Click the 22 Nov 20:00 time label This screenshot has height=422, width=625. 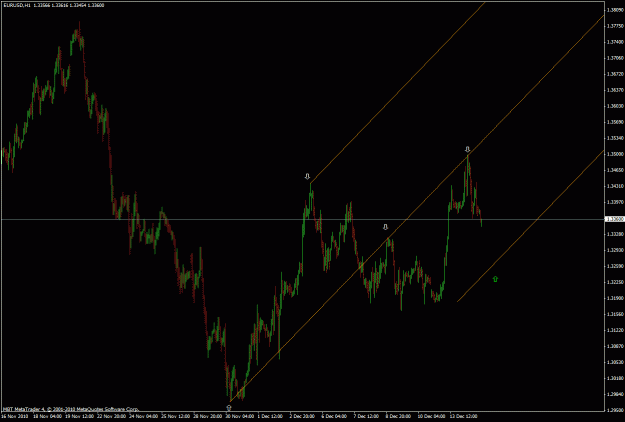point(112,416)
